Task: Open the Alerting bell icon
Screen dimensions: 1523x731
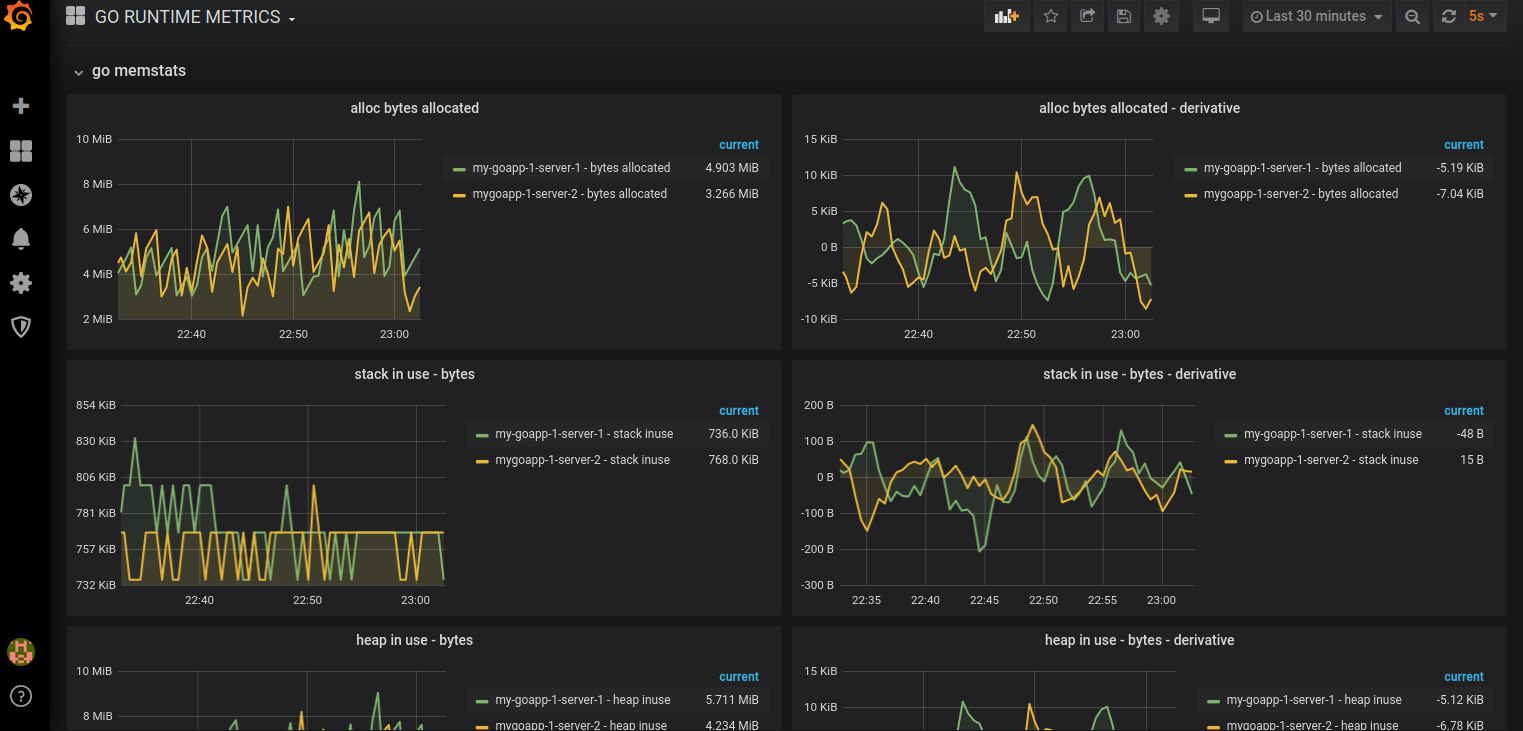Action: [x=20, y=239]
